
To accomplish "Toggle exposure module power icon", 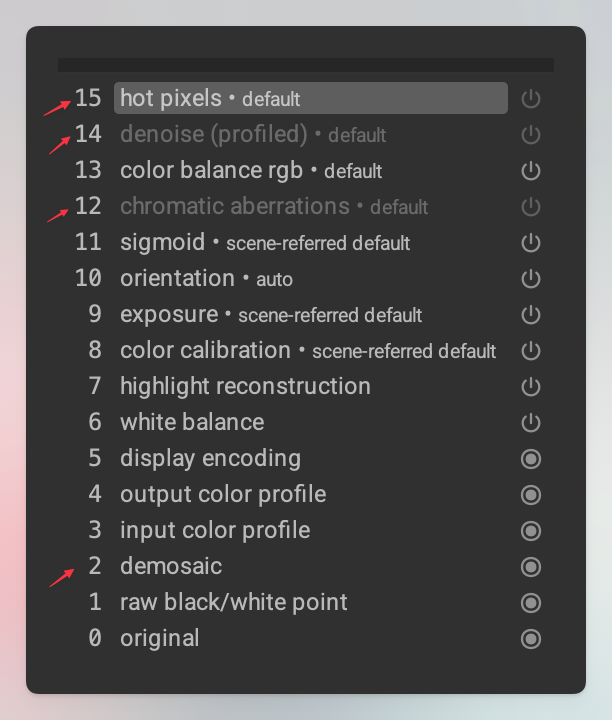I will [x=531, y=315].
